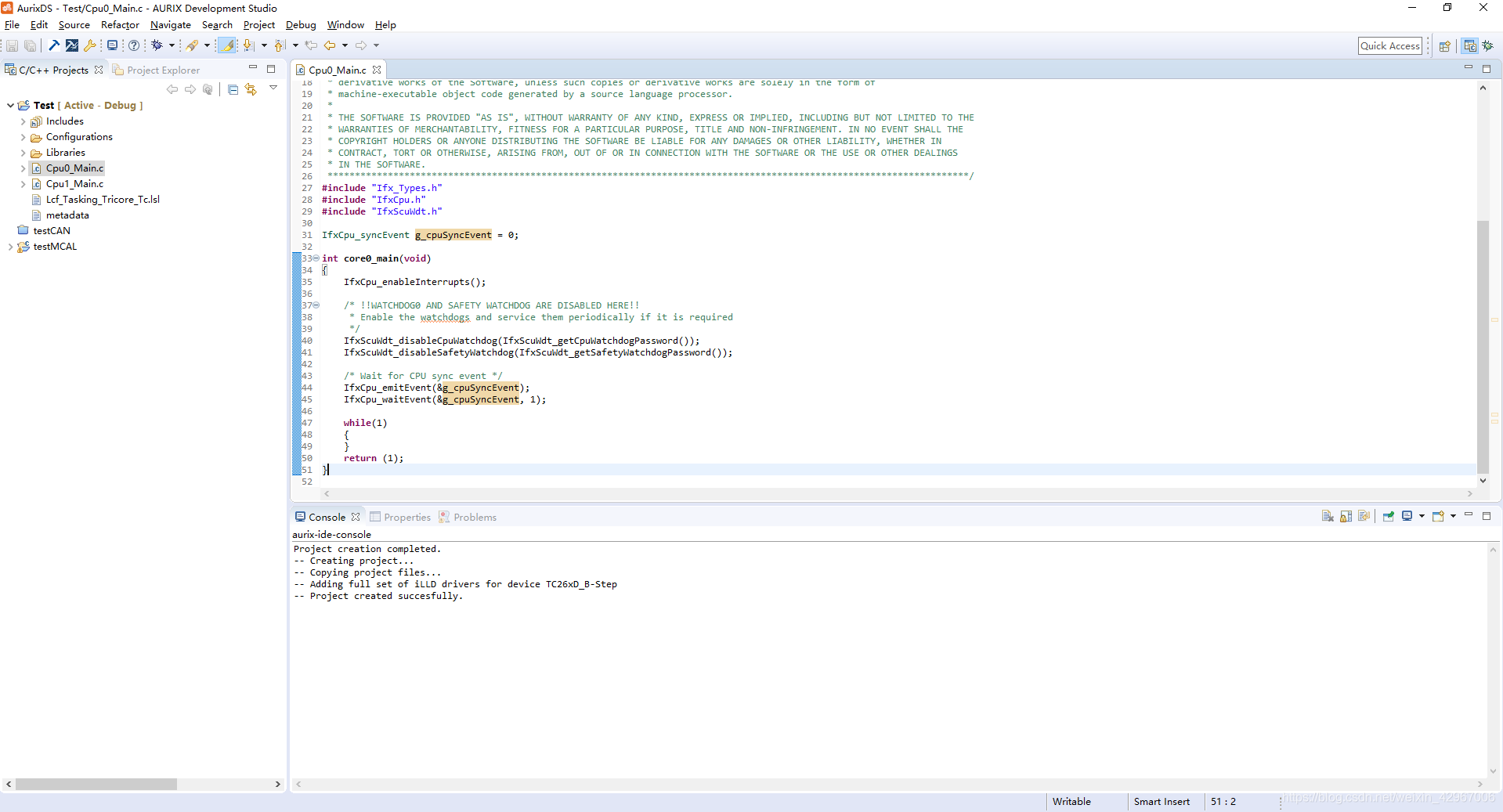The height and width of the screenshot is (812, 1503).
Task: Click the Smart Insert status entry
Action: [1162, 802]
